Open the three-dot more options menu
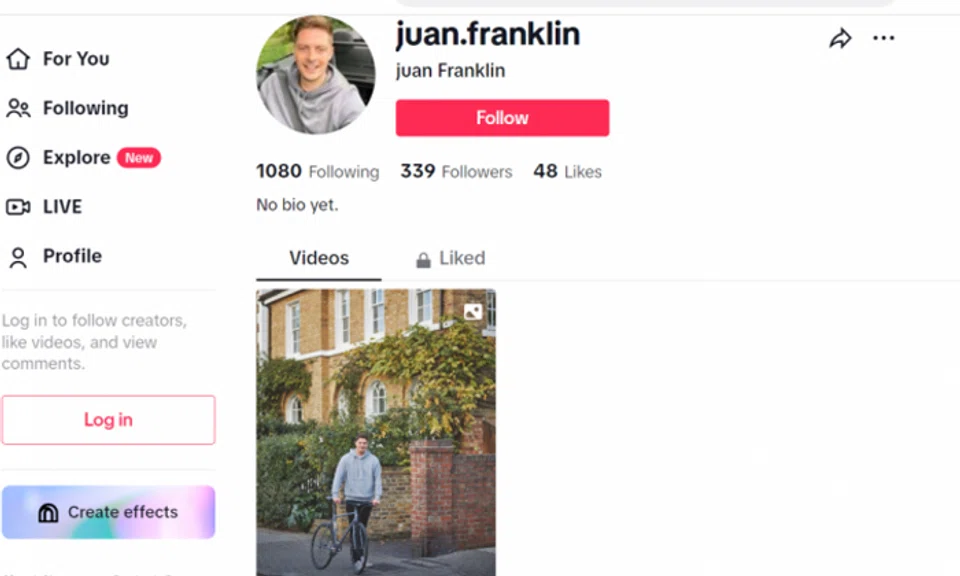This screenshot has height=576, width=960. click(x=883, y=38)
